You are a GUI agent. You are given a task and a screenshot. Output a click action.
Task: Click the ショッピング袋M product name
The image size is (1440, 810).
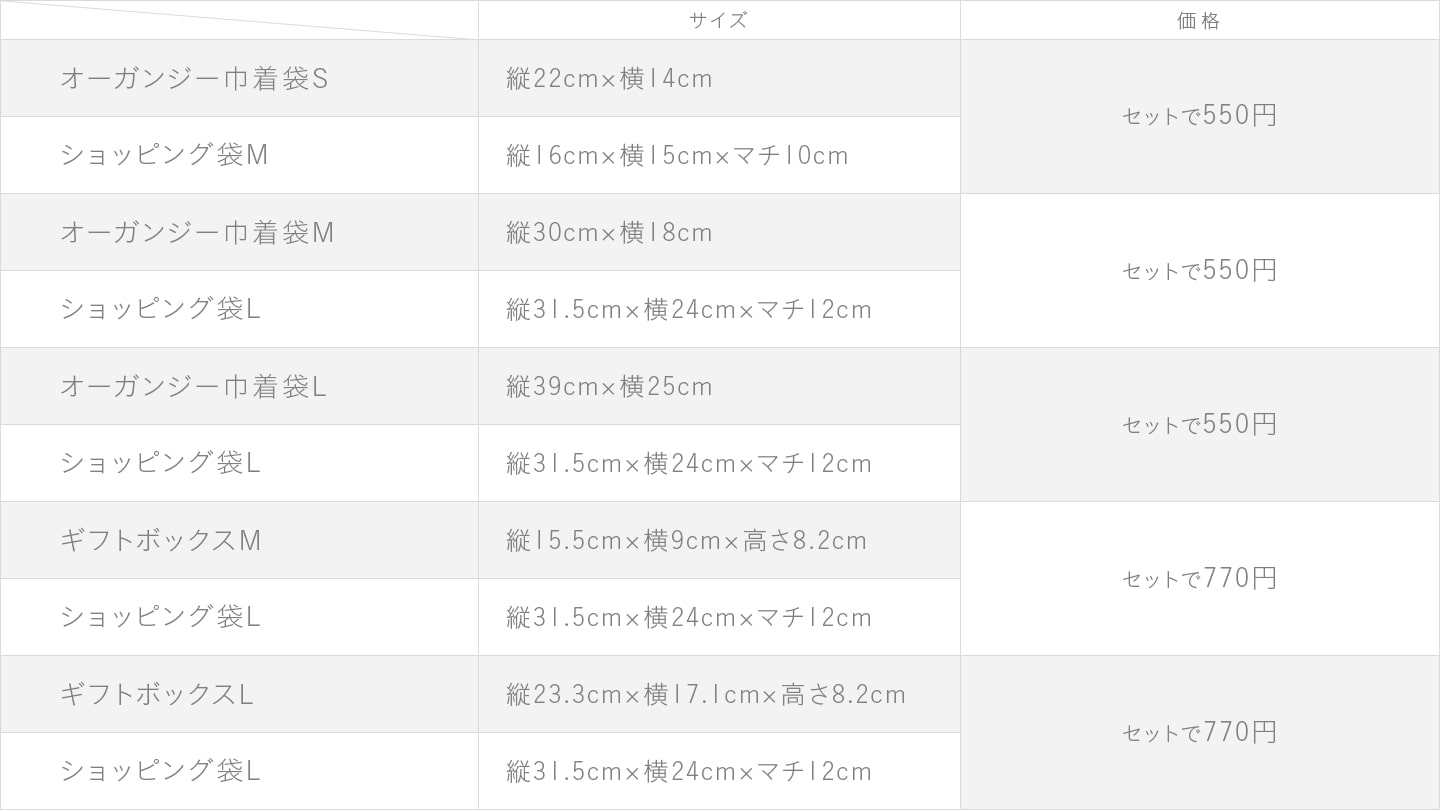click(164, 156)
